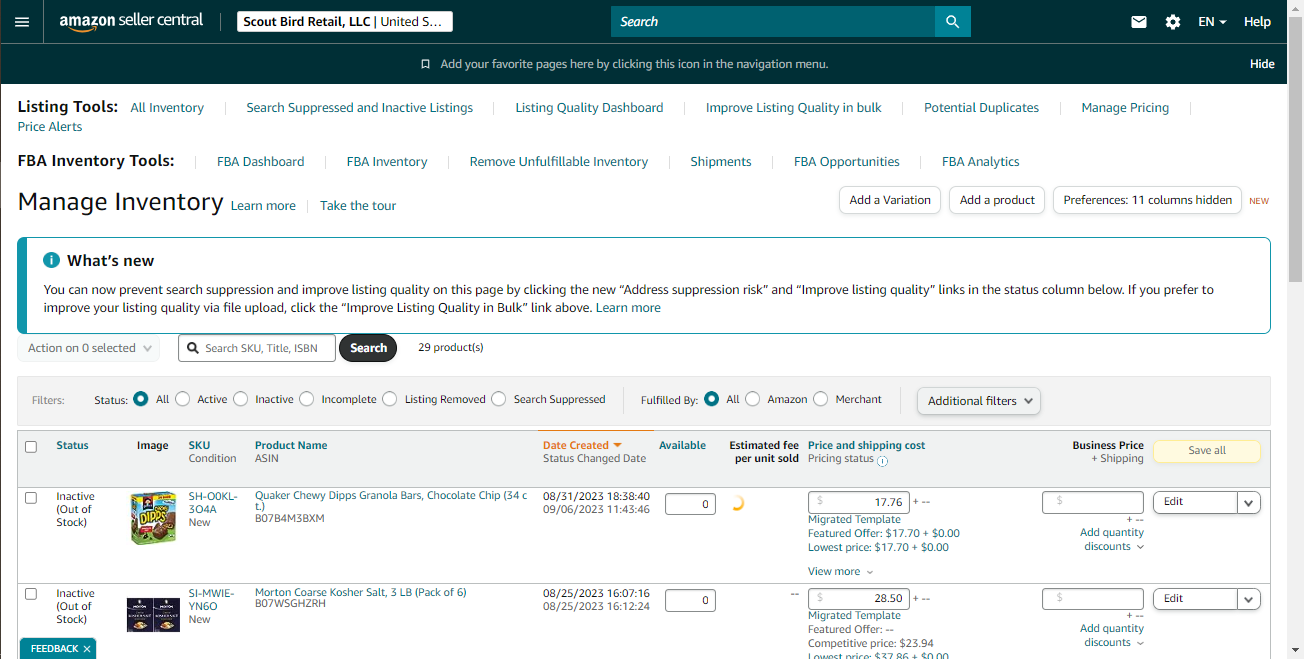The image size is (1304, 659).
Task: Filter Fulfilled By Amazon
Action: click(753, 399)
